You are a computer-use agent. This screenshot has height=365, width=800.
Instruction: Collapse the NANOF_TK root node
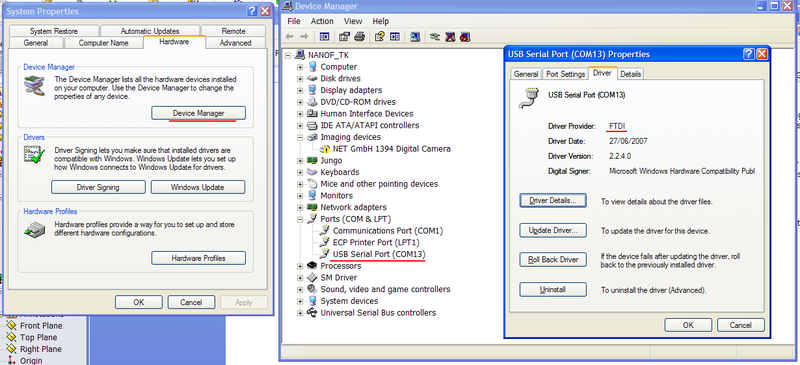point(288,55)
